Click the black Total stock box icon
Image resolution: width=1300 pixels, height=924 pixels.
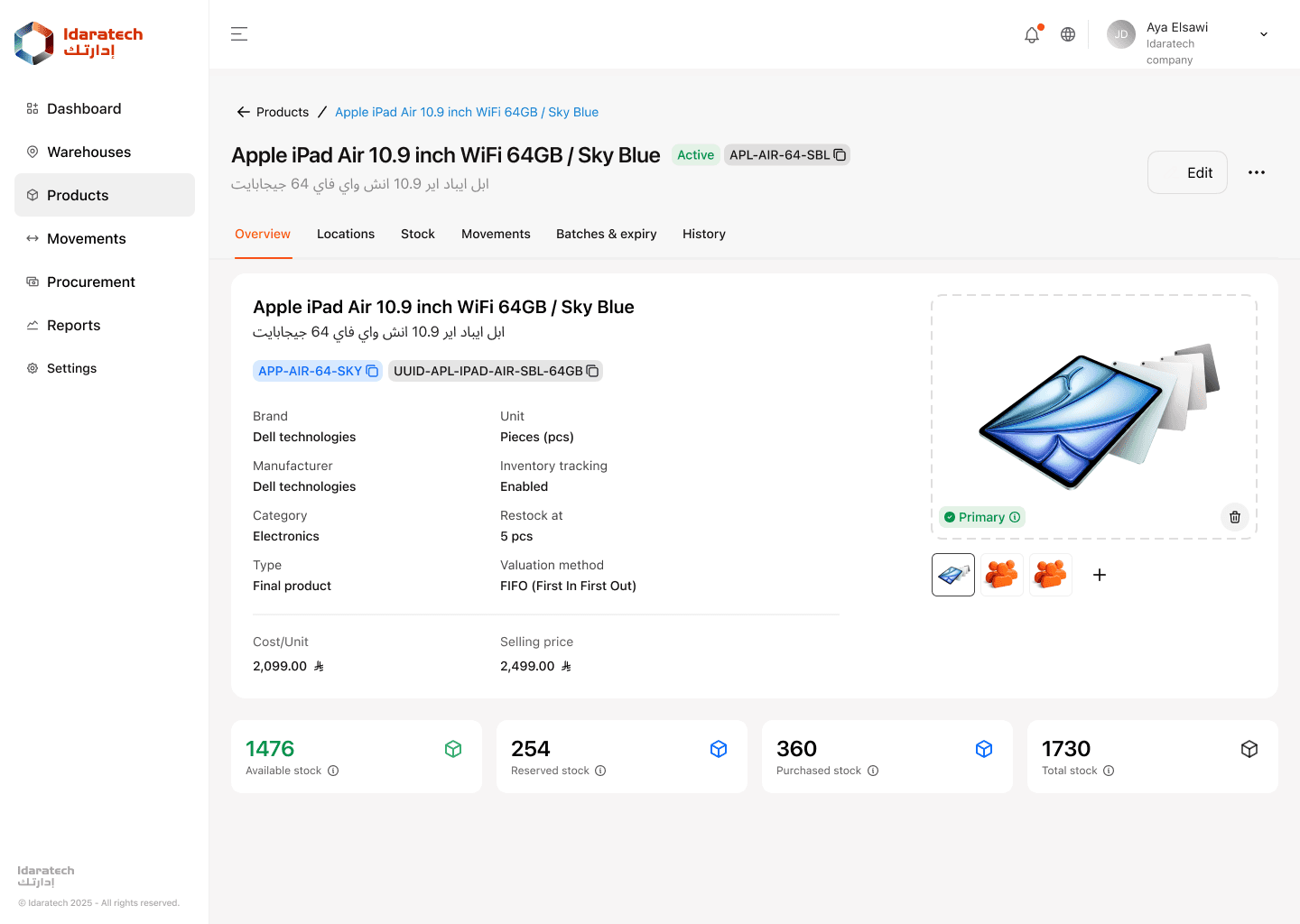[x=1249, y=749]
